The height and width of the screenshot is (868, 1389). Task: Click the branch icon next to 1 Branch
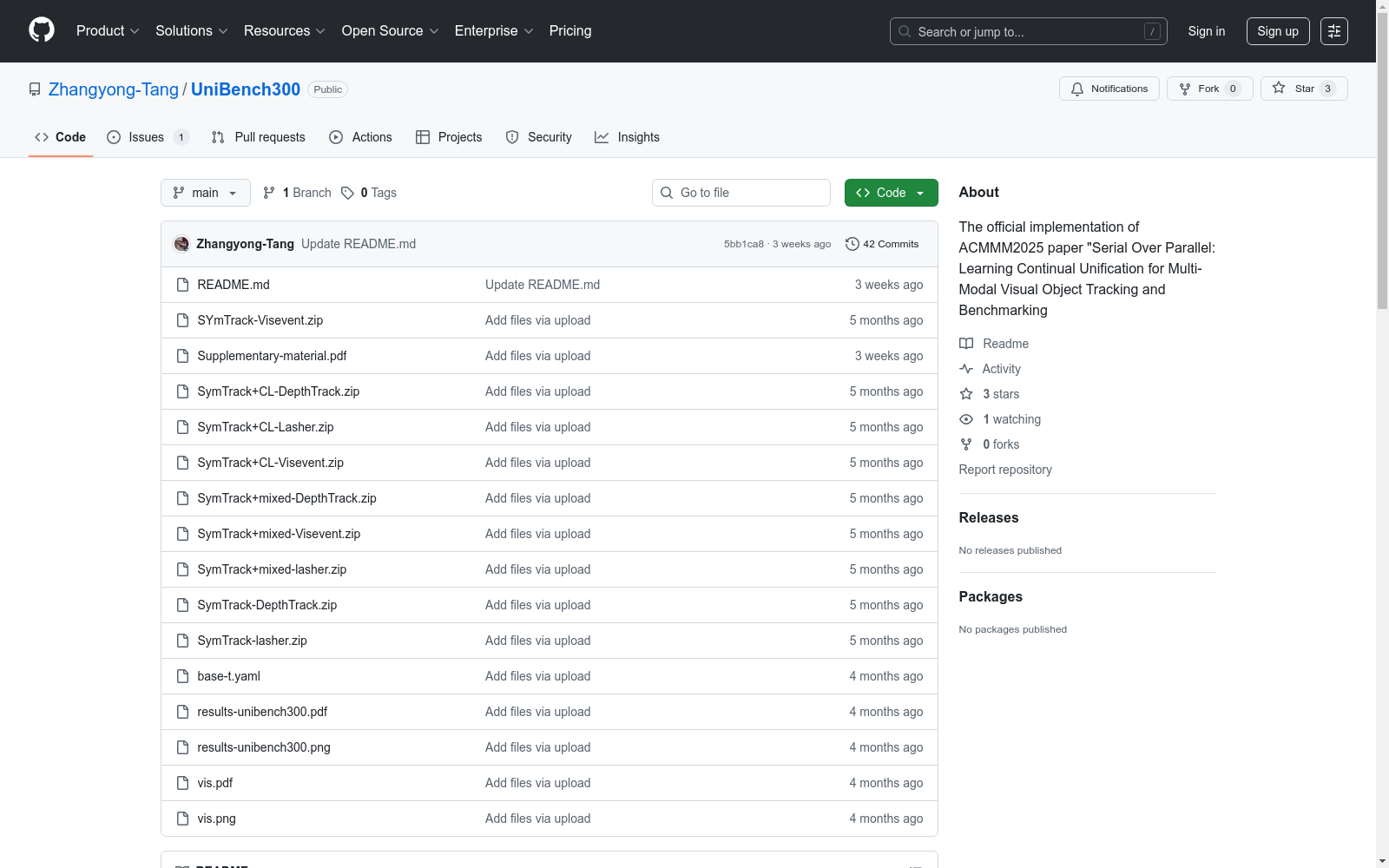pos(269,193)
